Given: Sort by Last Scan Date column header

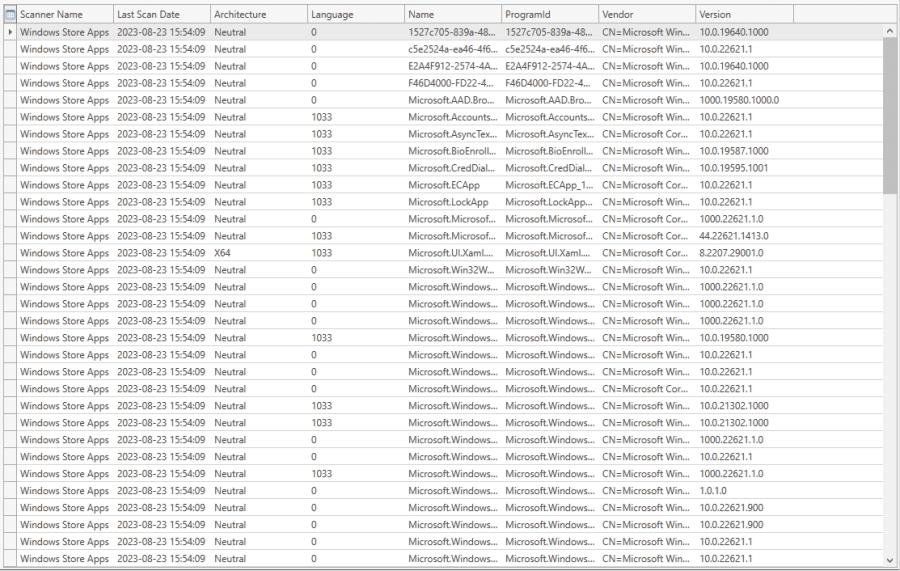Looking at the screenshot, I should 162,15.
